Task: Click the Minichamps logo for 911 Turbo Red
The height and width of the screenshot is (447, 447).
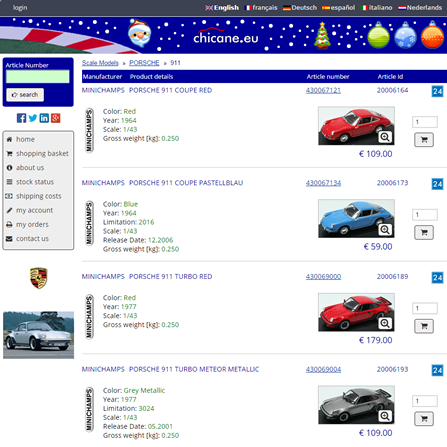Action: [89, 317]
